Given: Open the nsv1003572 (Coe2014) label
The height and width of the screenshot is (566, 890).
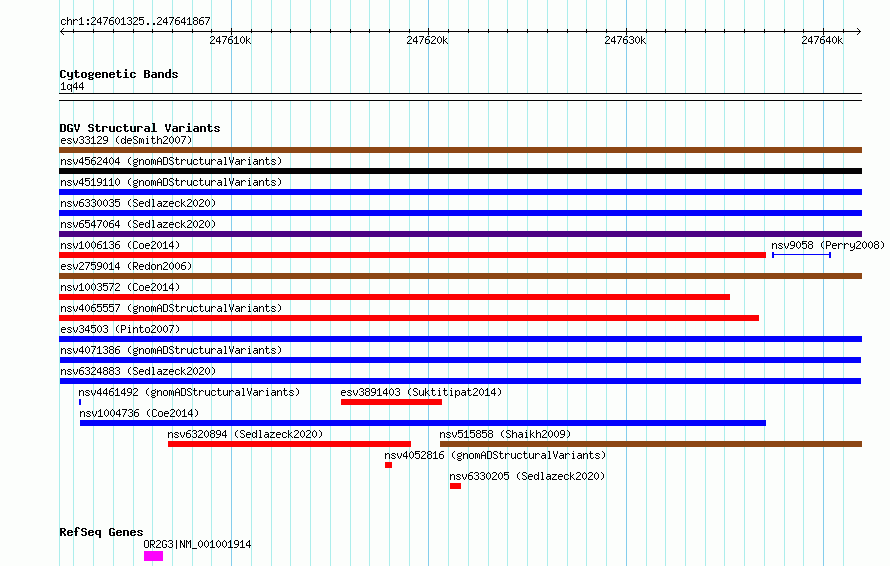Looking at the screenshot, I should tap(120, 287).
